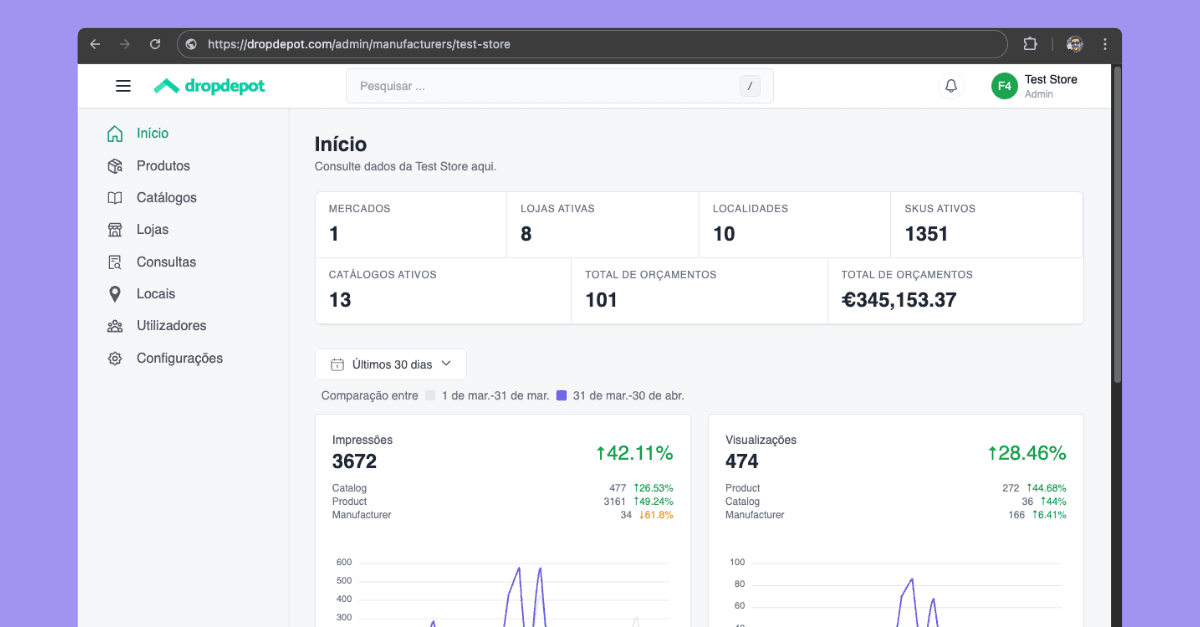
Task: Open the Utilizadores users icon
Action: point(115,325)
